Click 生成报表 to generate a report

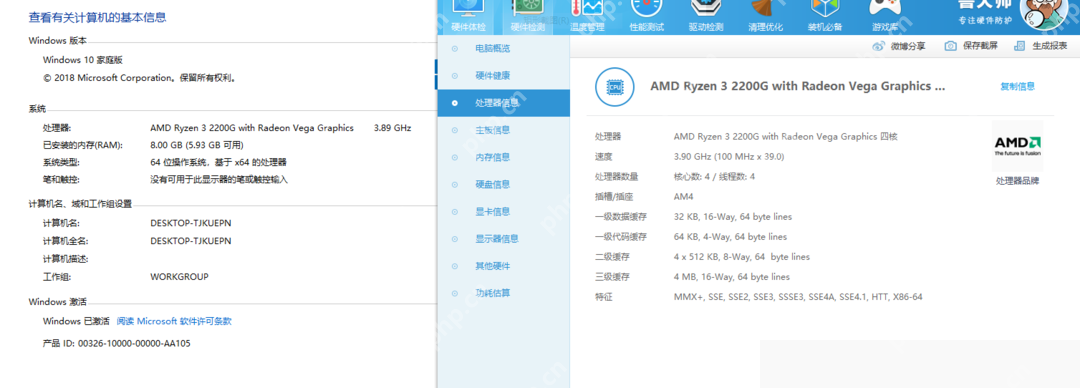(x=1041, y=46)
